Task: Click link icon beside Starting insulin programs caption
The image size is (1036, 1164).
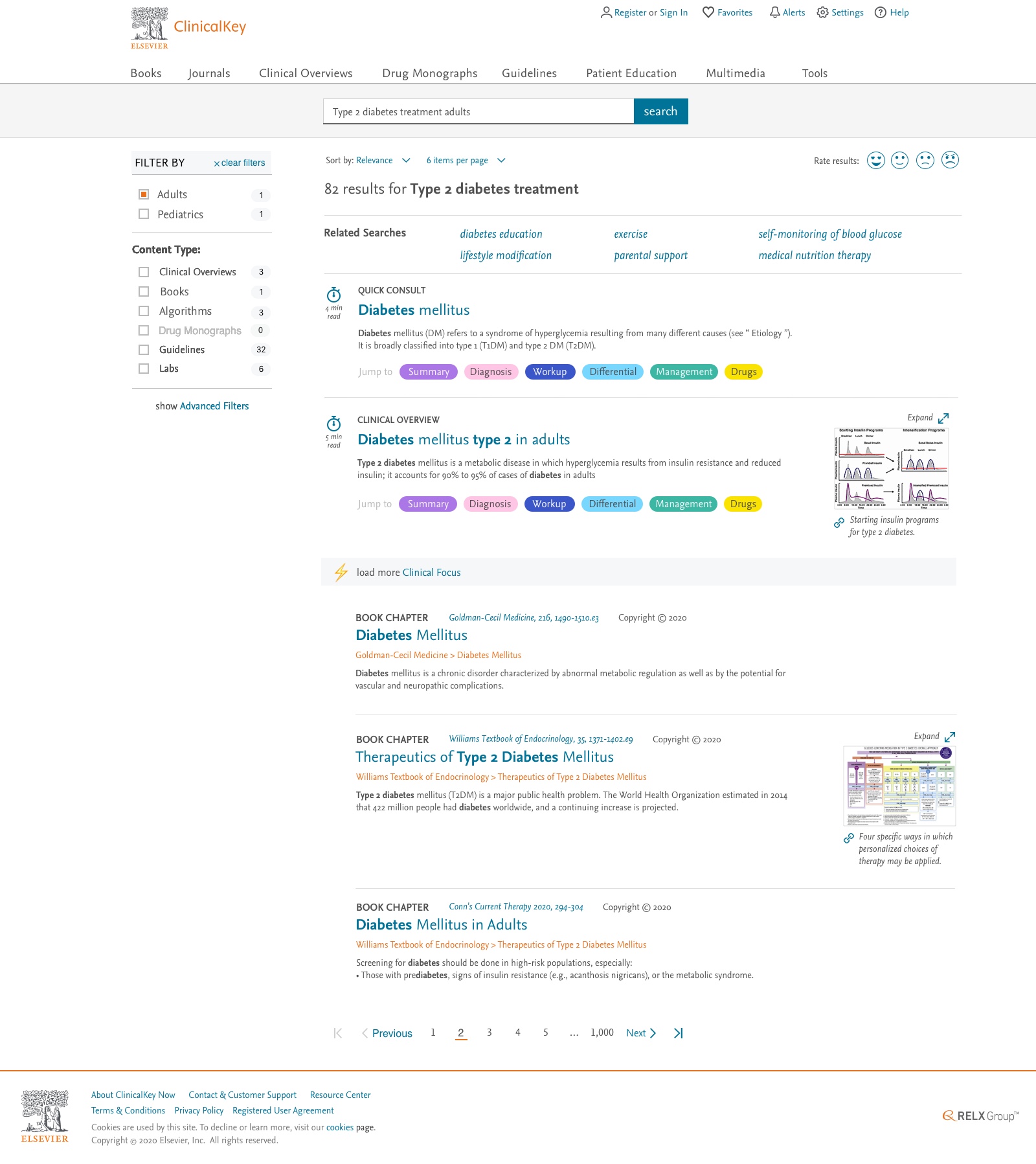Action: [839, 522]
